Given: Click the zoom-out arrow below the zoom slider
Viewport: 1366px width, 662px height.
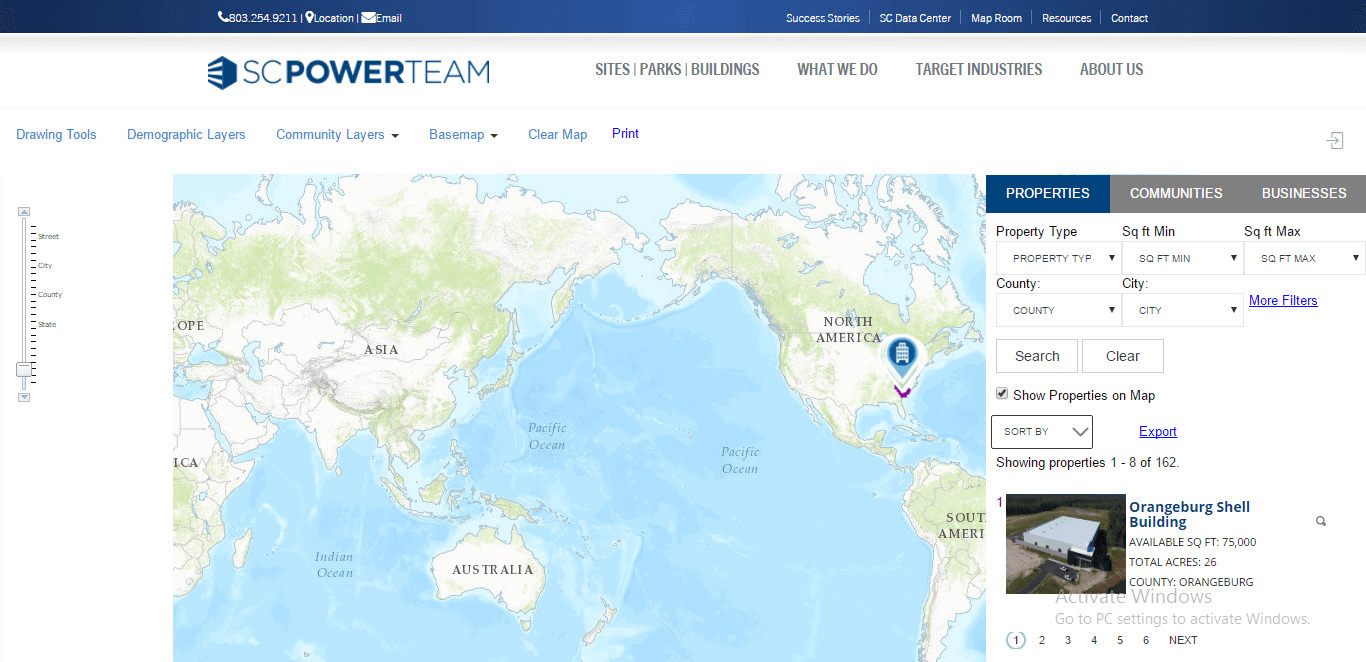Looking at the screenshot, I should (x=24, y=397).
